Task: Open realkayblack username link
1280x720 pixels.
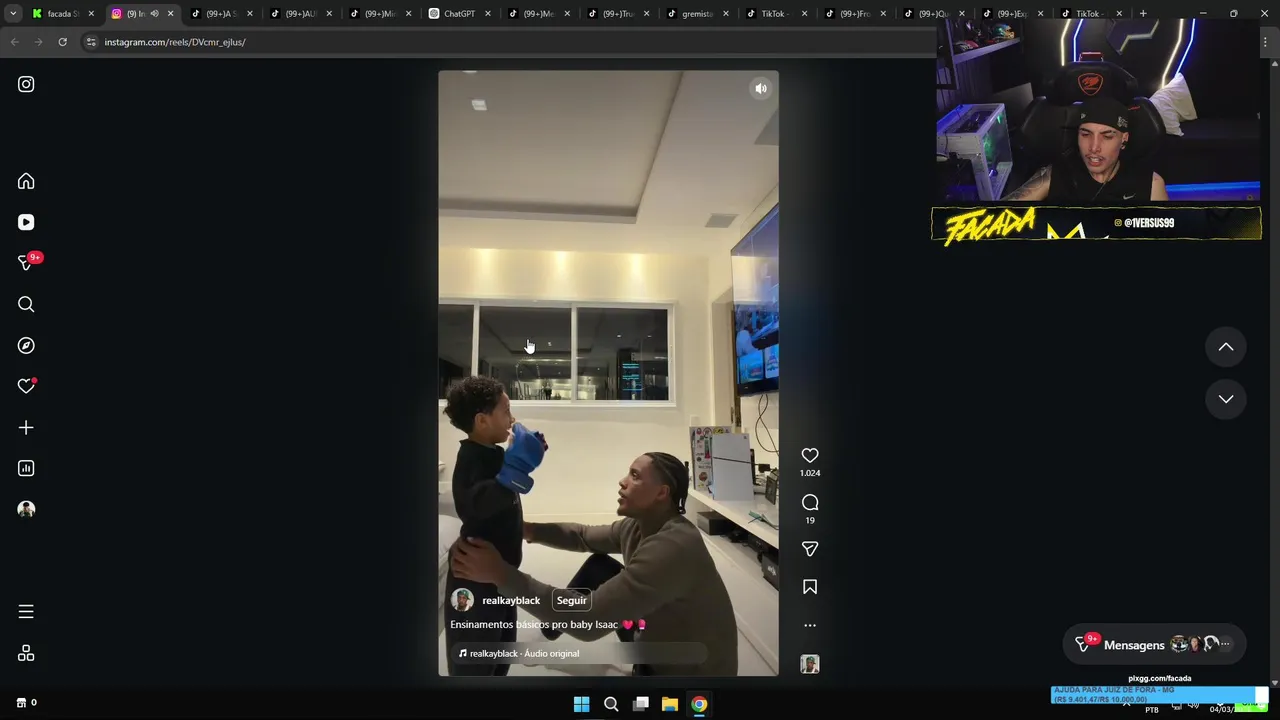Action: 511,600
